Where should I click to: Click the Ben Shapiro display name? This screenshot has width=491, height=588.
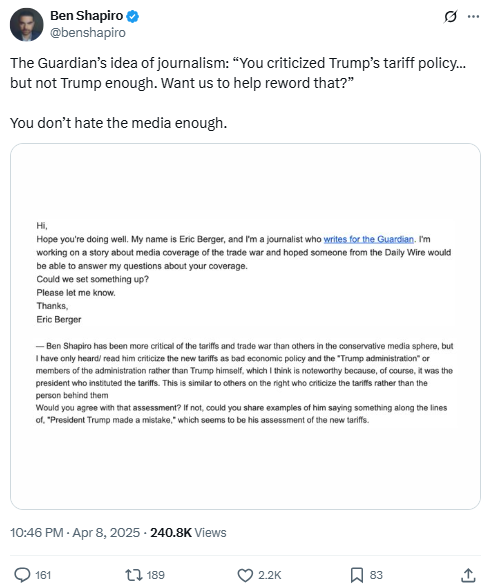(x=87, y=16)
